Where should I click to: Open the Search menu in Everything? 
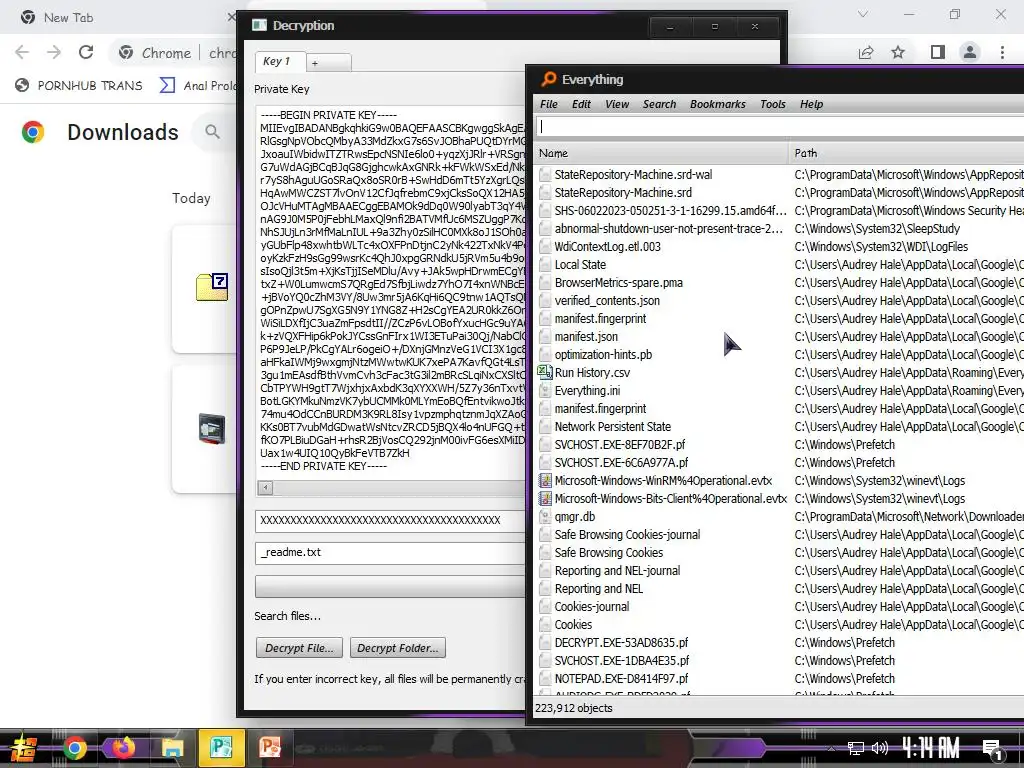point(659,104)
